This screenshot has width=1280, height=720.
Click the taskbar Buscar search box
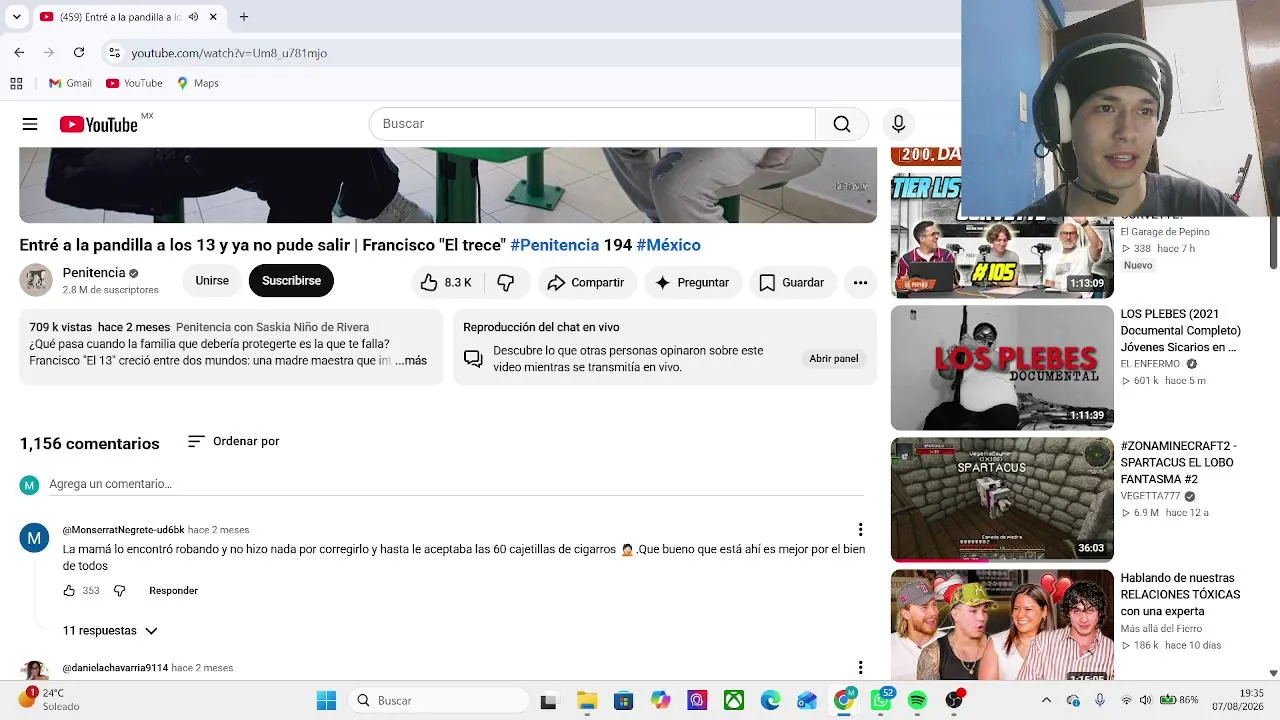438,701
